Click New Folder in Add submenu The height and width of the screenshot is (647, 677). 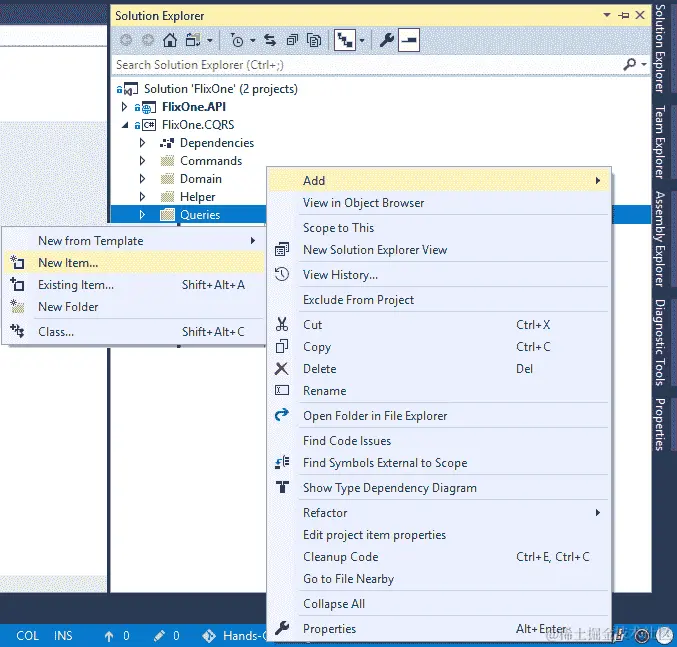[134, 307]
